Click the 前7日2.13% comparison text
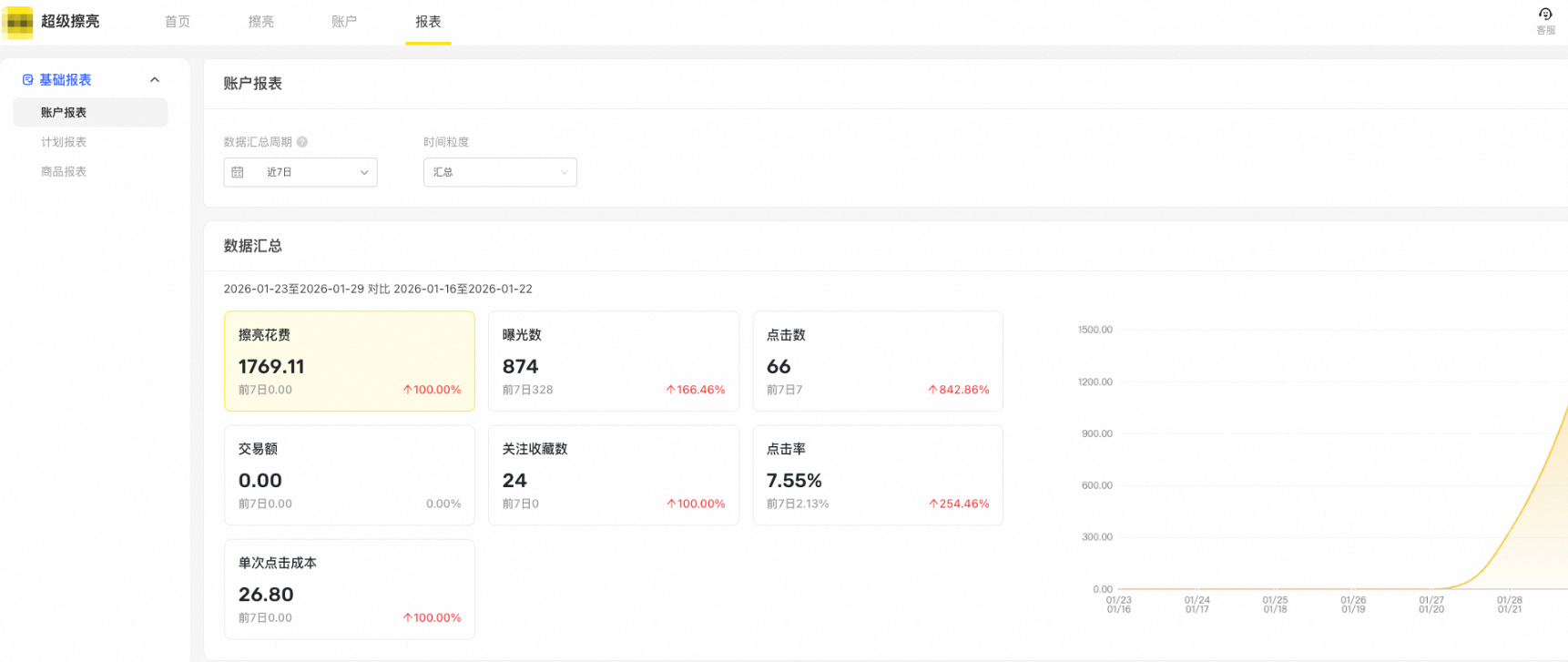 coord(798,504)
